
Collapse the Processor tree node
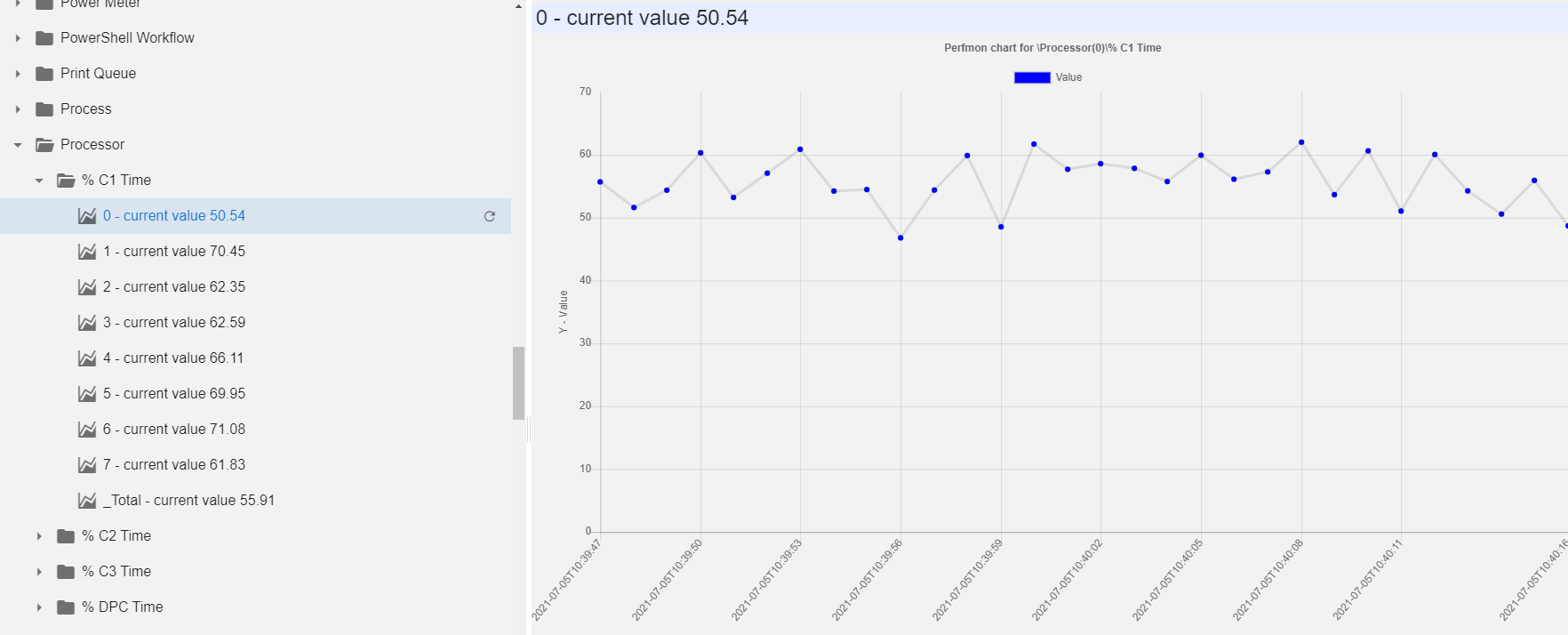click(x=18, y=145)
